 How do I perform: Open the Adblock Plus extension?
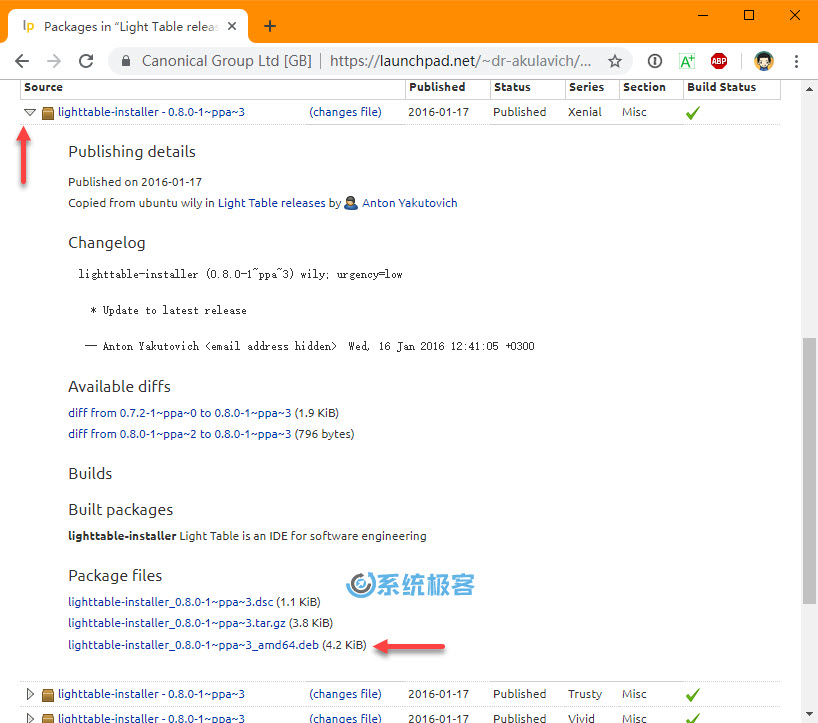pyautogui.click(x=719, y=61)
